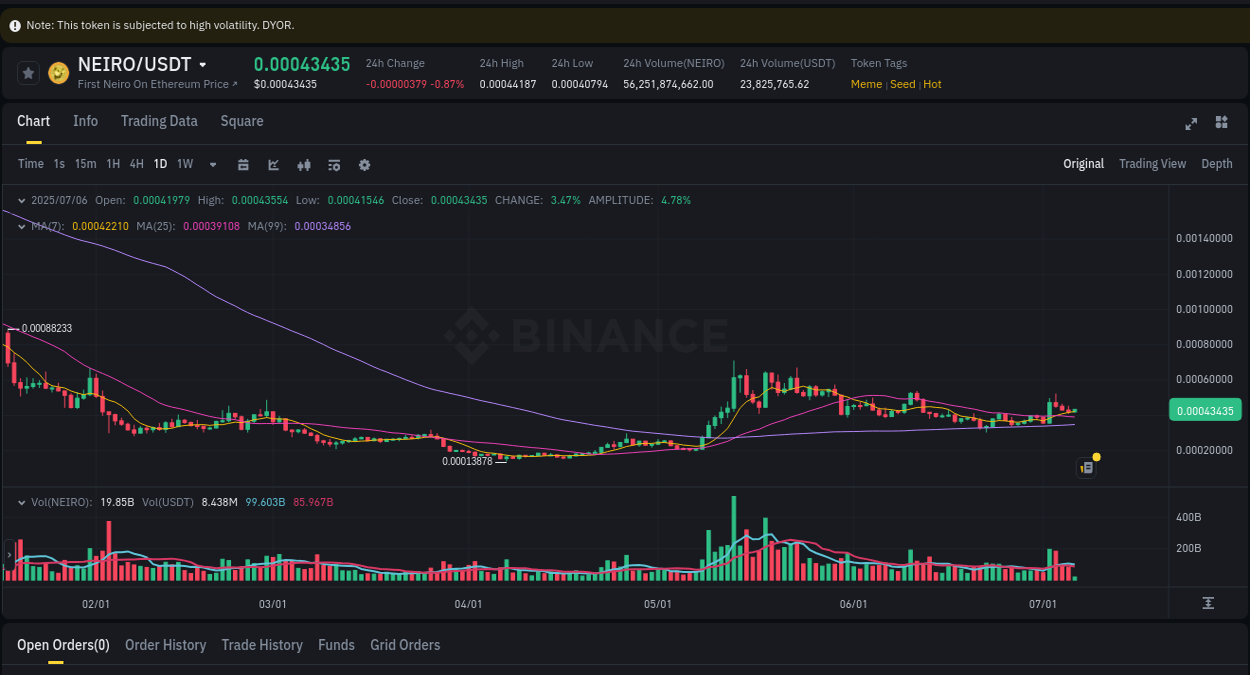The width and height of the screenshot is (1250, 675).
Task: Click the chart settings gear icon
Action: coord(364,164)
